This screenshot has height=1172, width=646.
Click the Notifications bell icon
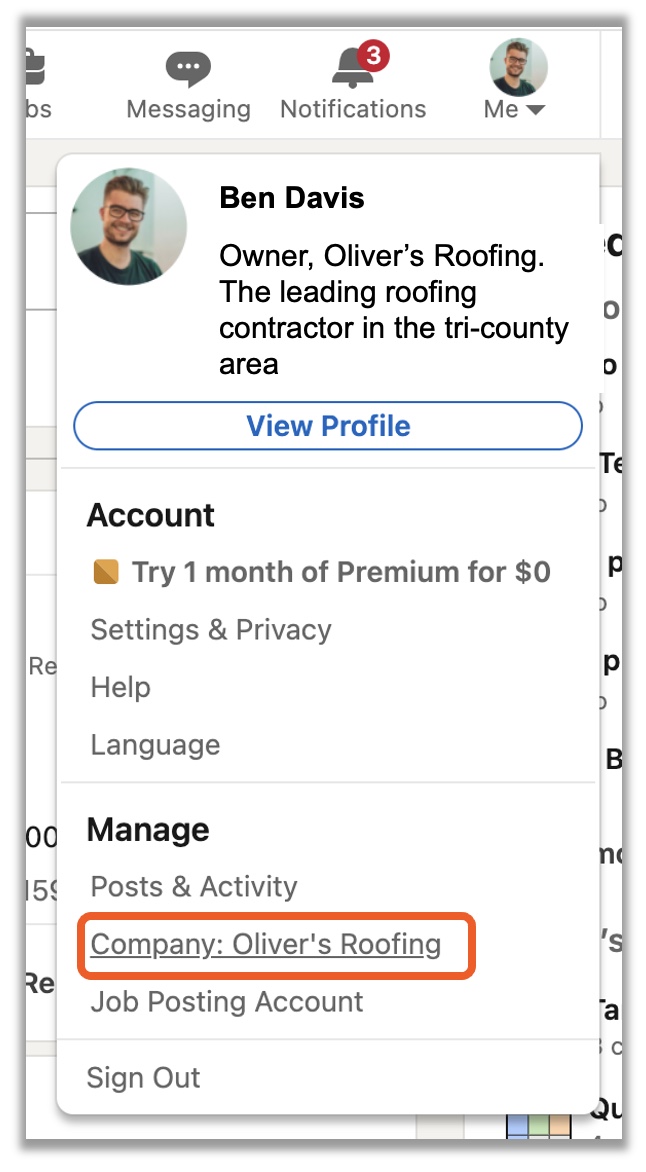[x=353, y=68]
